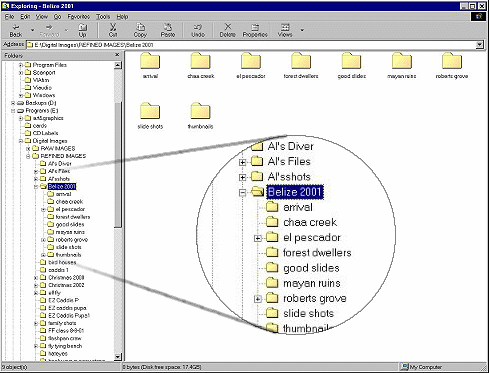Select the arrival folder icon in right pane
Screen dimensions: 489x373
pyautogui.click(x=150, y=62)
